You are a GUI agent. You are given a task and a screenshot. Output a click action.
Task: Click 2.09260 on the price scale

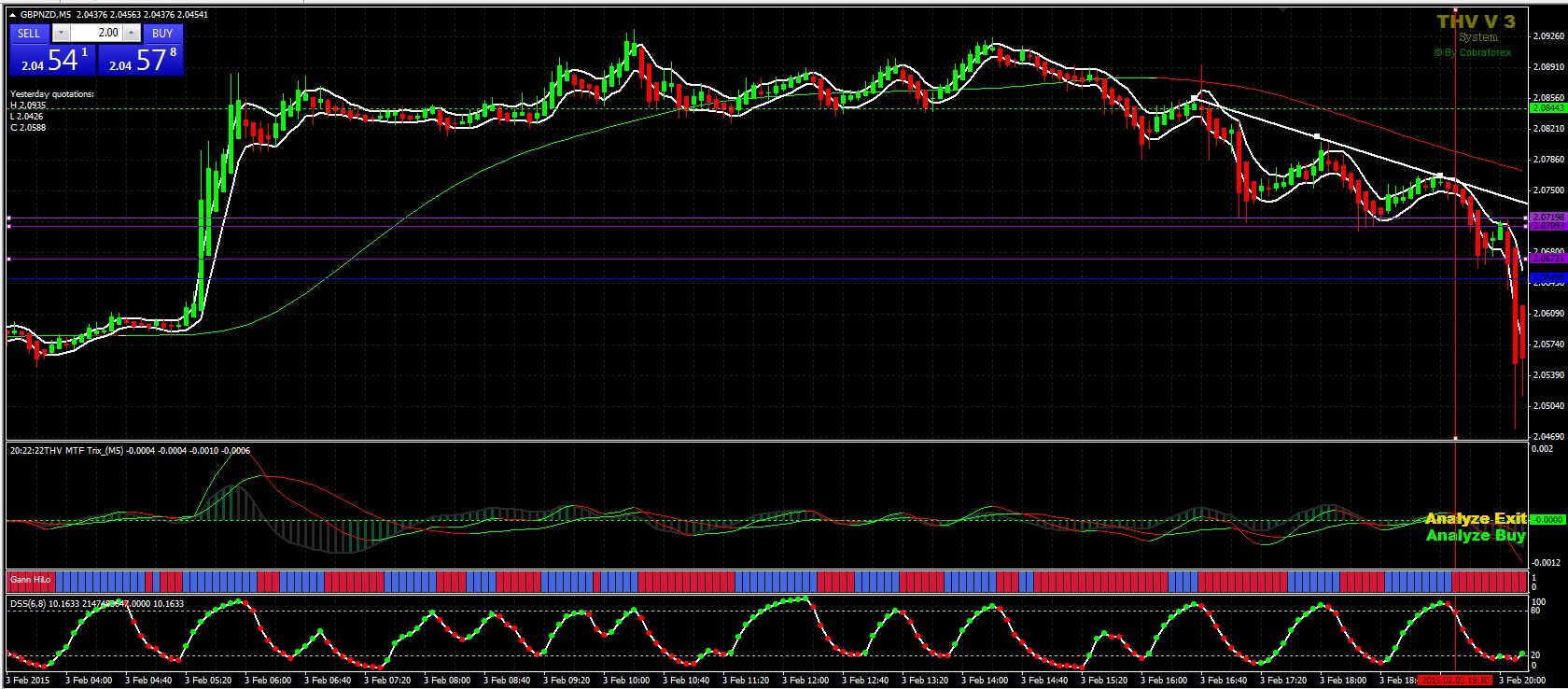click(1548, 36)
